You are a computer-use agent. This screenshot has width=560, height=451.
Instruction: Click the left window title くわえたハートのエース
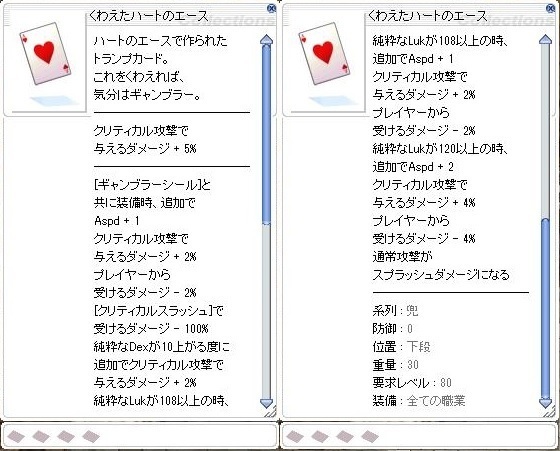coord(148,16)
